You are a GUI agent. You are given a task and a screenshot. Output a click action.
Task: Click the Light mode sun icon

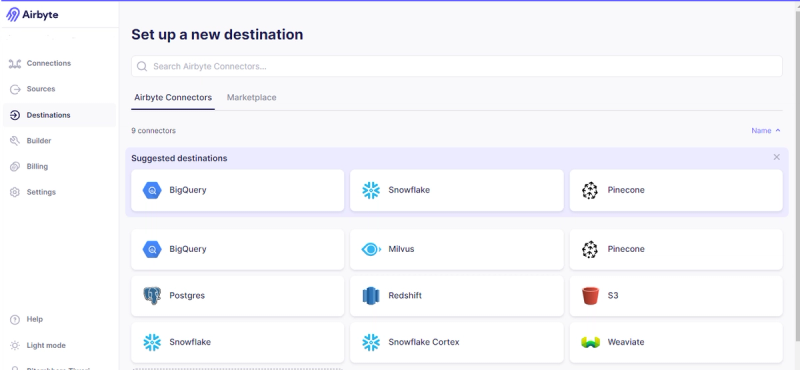click(15, 346)
